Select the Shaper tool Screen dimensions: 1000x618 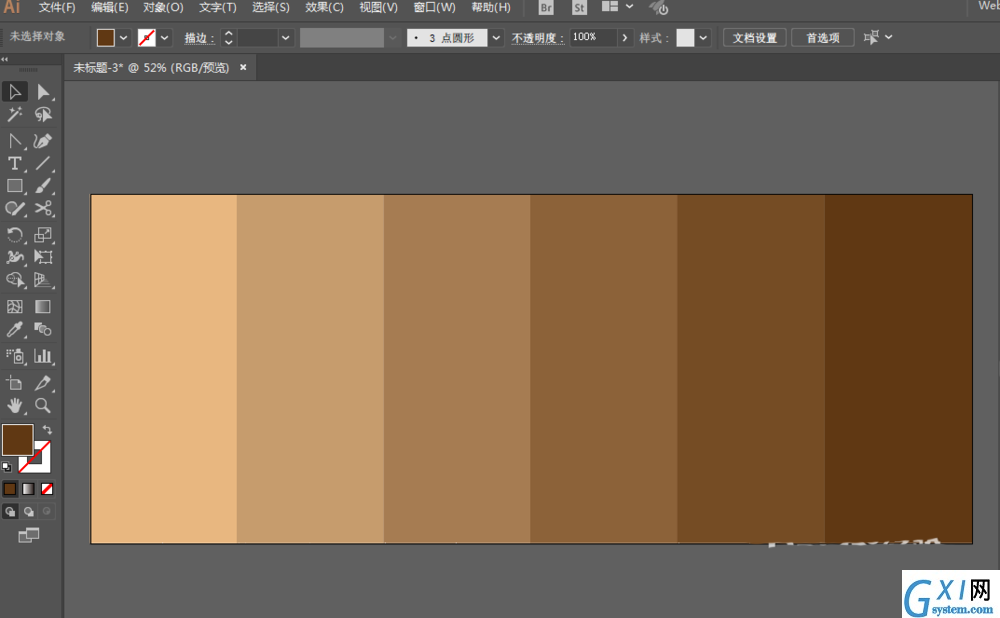click(15, 209)
